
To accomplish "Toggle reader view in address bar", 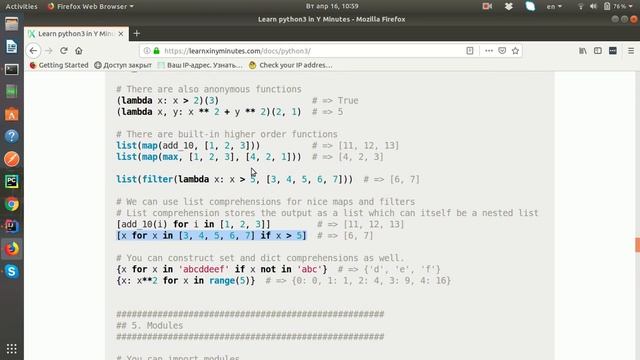I will coord(470,51).
